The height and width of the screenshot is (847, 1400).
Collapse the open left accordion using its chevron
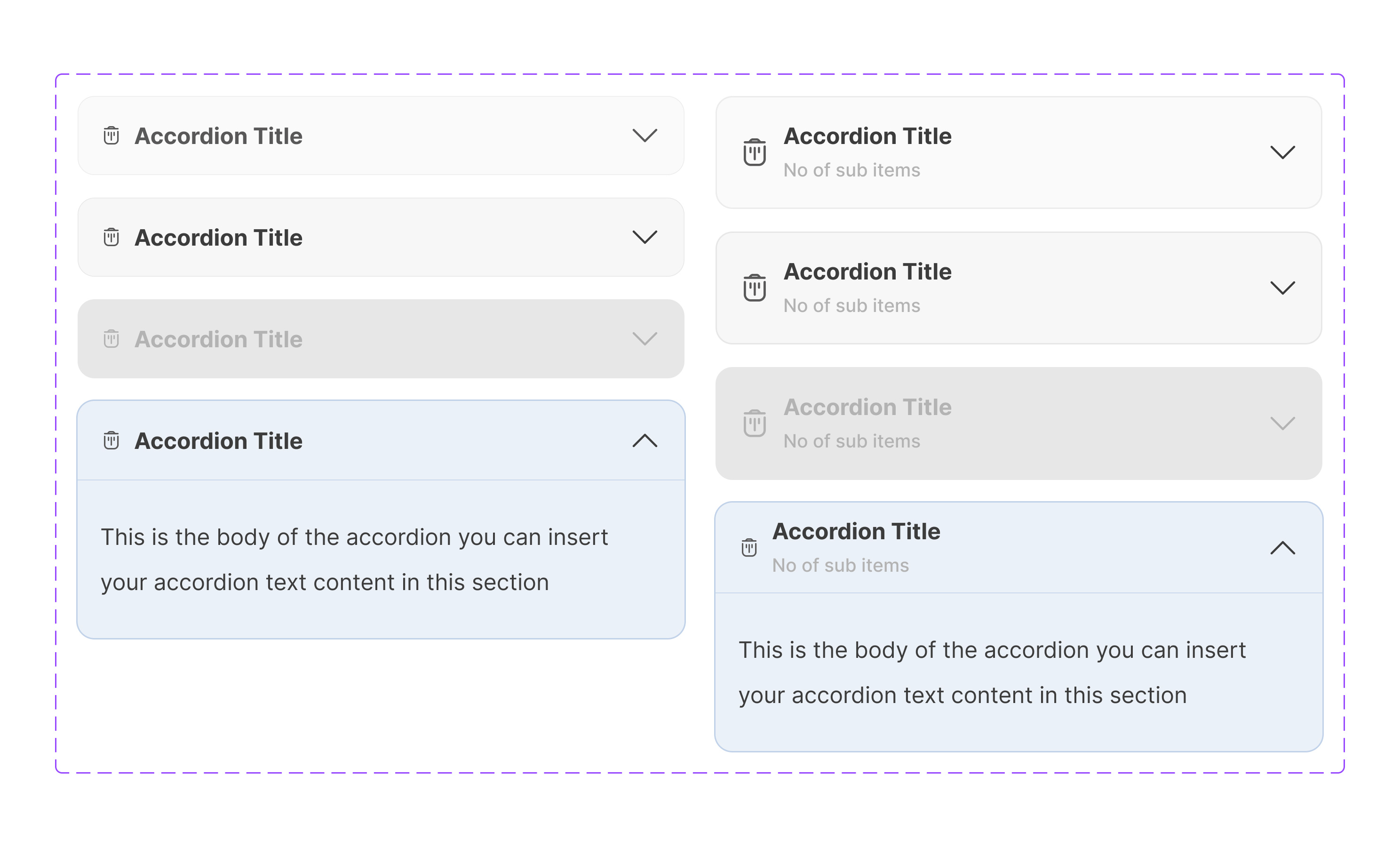pyautogui.click(x=645, y=440)
